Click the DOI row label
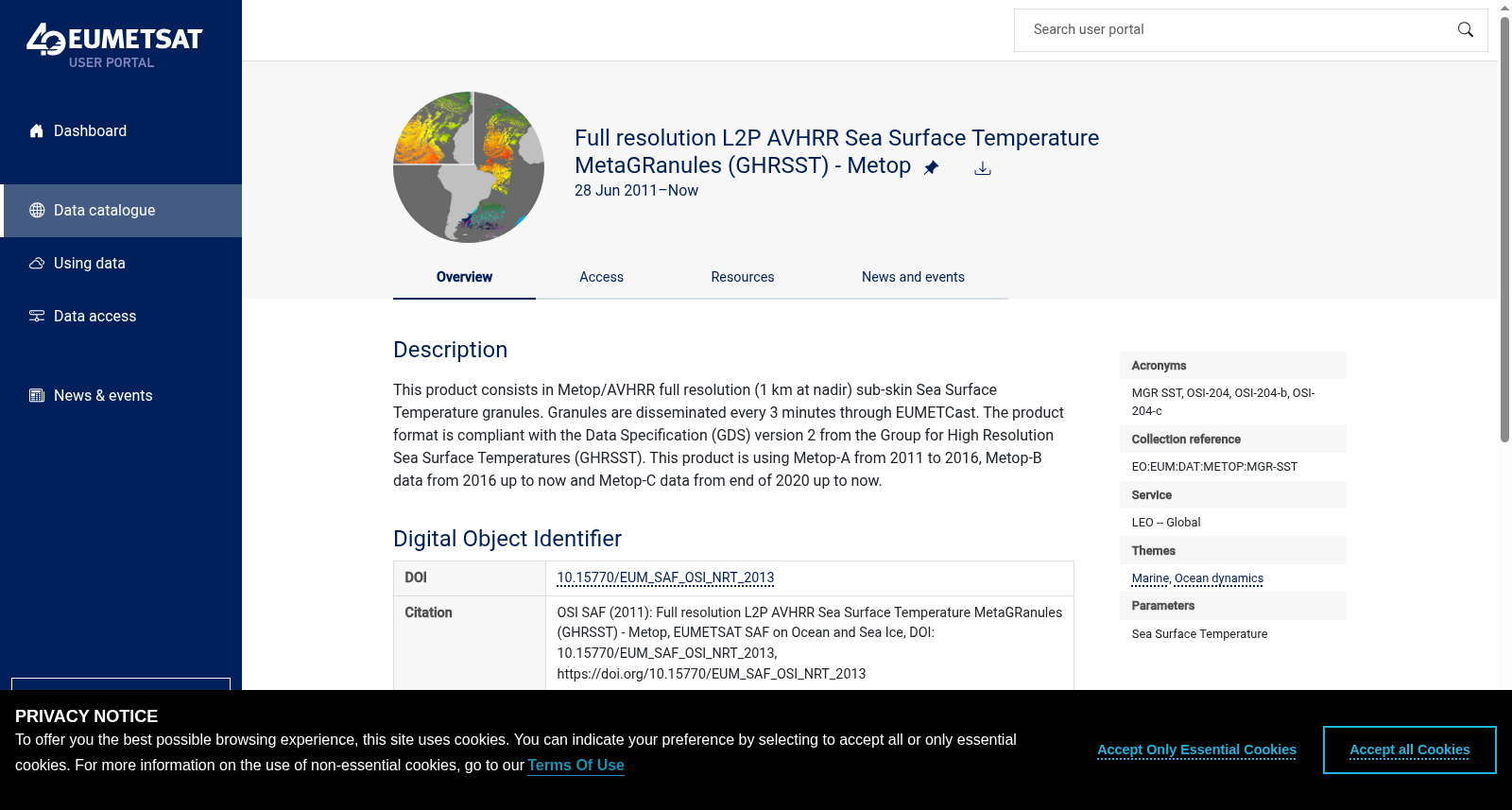 tap(416, 577)
